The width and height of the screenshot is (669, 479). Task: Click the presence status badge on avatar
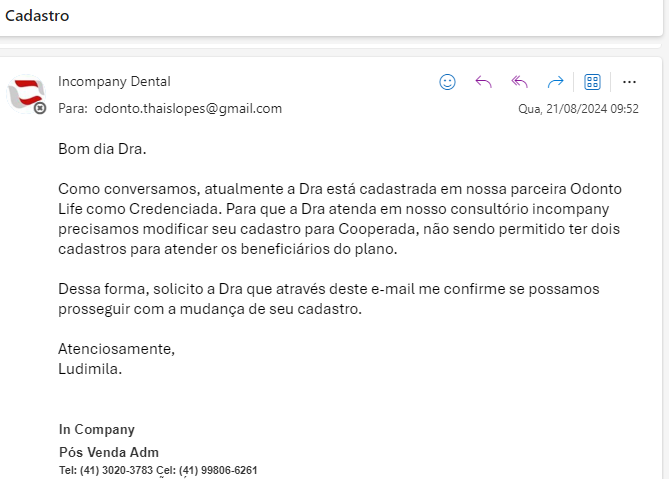coord(40,108)
